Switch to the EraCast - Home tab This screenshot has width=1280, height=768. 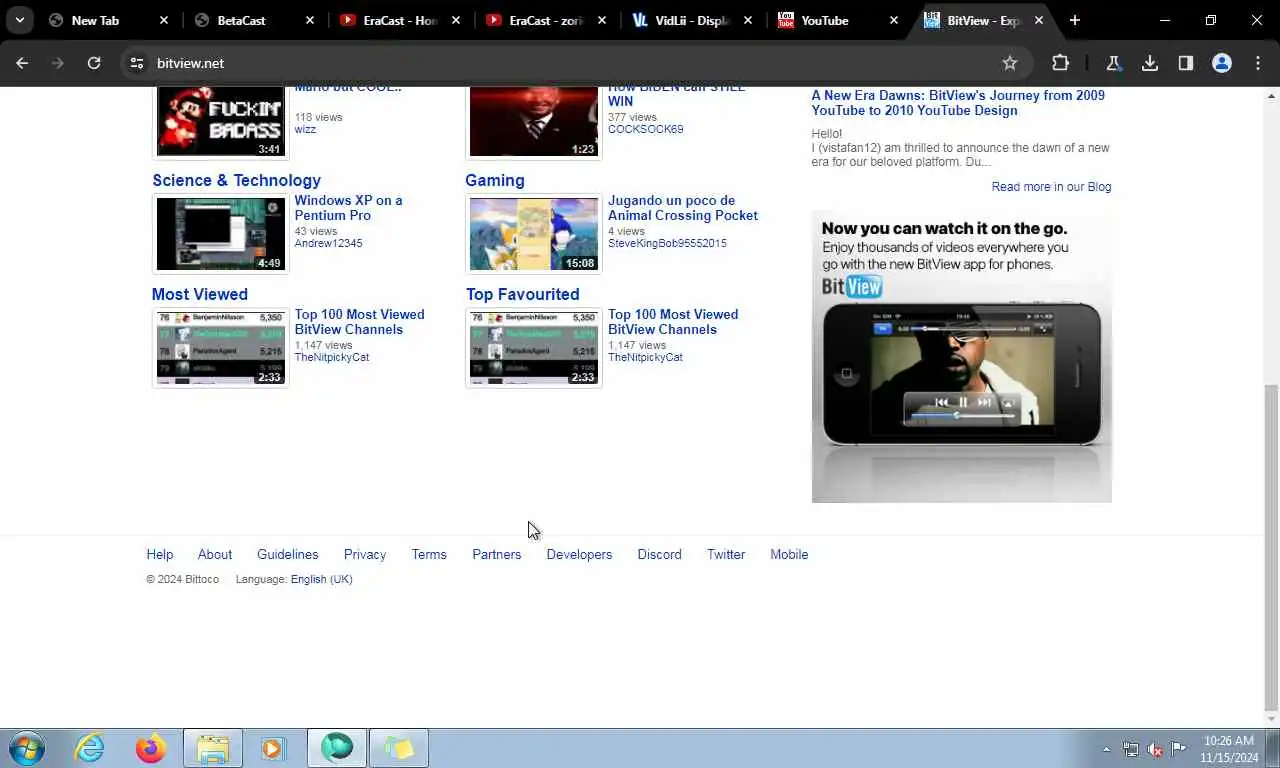tap(400, 20)
